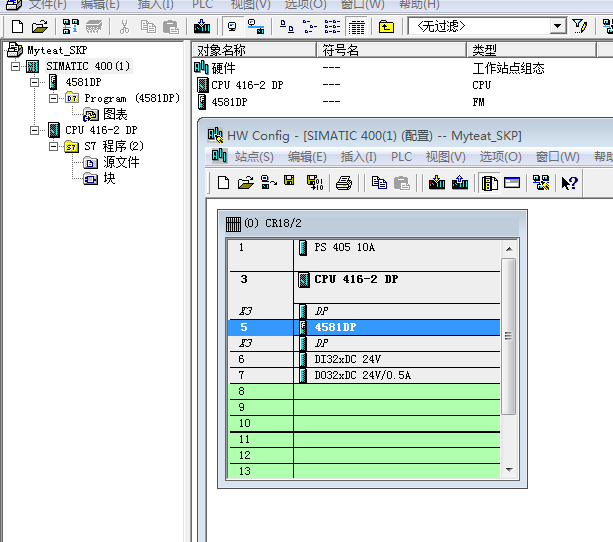The height and width of the screenshot is (542, 613).
Task: Click Save and Compile icon in HW Config
Action: pyautogui.click(x=315, y=183)
